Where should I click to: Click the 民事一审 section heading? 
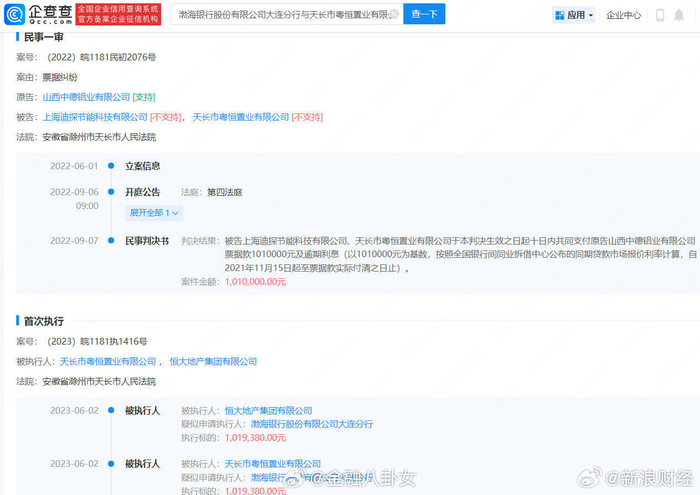point(43,37)
